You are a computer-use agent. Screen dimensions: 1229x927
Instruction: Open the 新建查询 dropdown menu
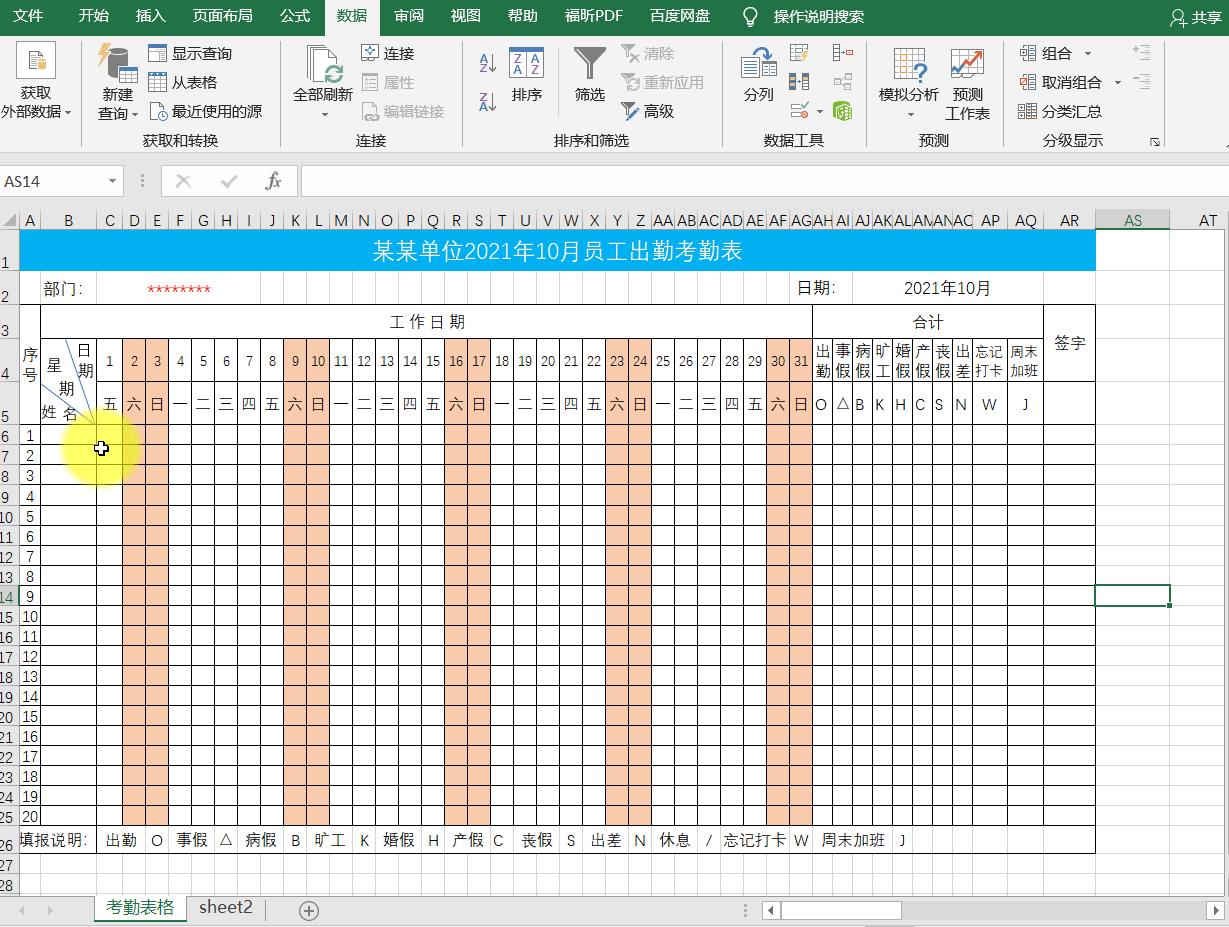pyautogui.click(x=118, y=113)
